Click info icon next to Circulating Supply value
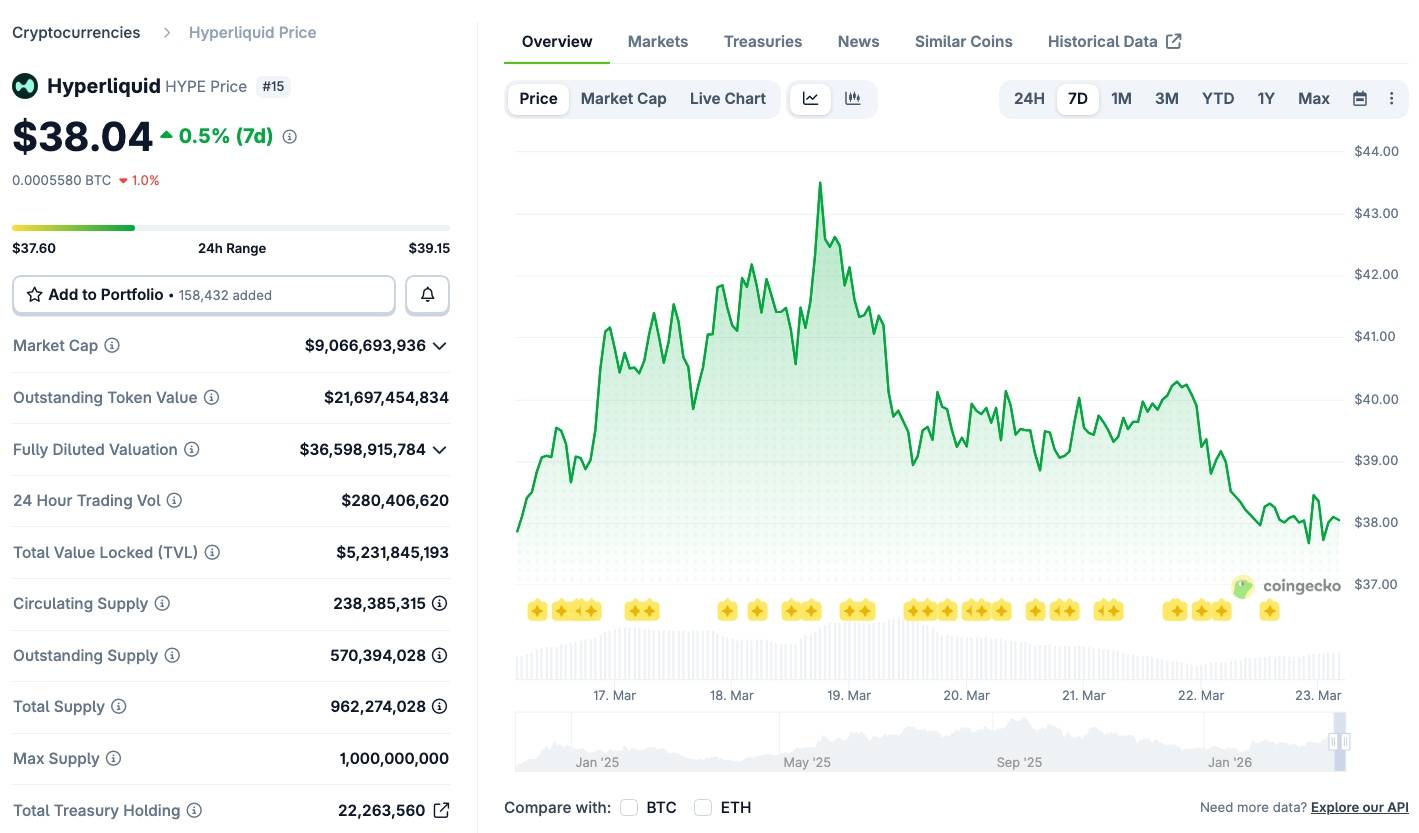 439,603
